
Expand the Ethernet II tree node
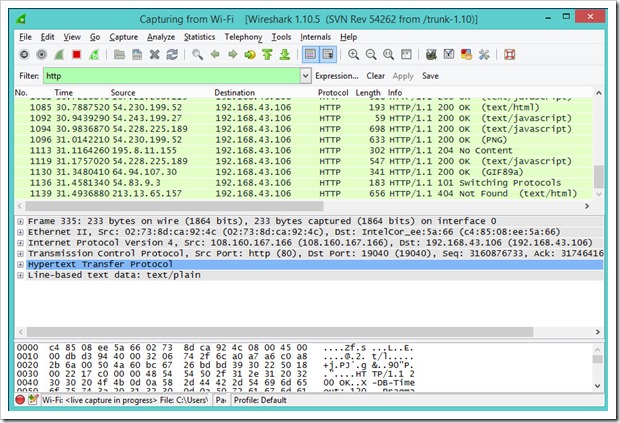20,232
